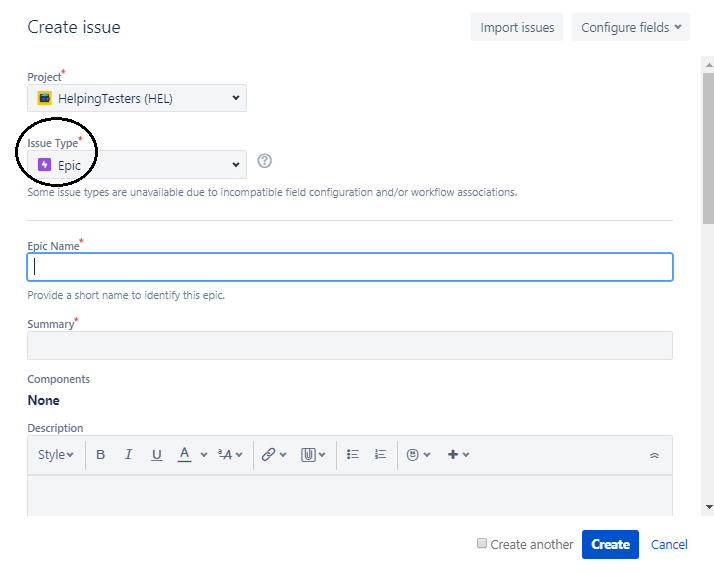The height and width of the screenshot is (572, 714).
Task: Open the Issue Type dropdown showing Epic
Action: click(x=137, y=164)
